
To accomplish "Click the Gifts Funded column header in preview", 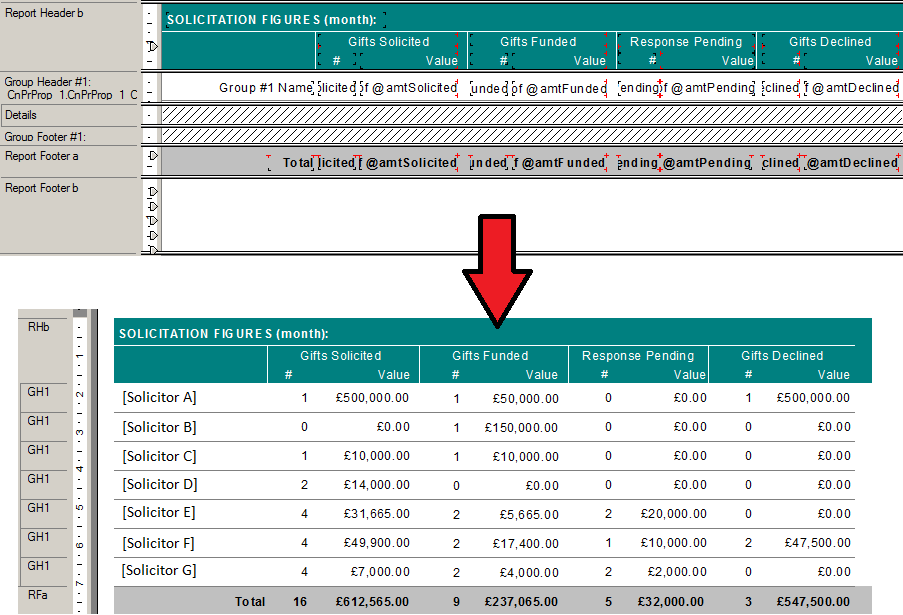I will [490, 355].
